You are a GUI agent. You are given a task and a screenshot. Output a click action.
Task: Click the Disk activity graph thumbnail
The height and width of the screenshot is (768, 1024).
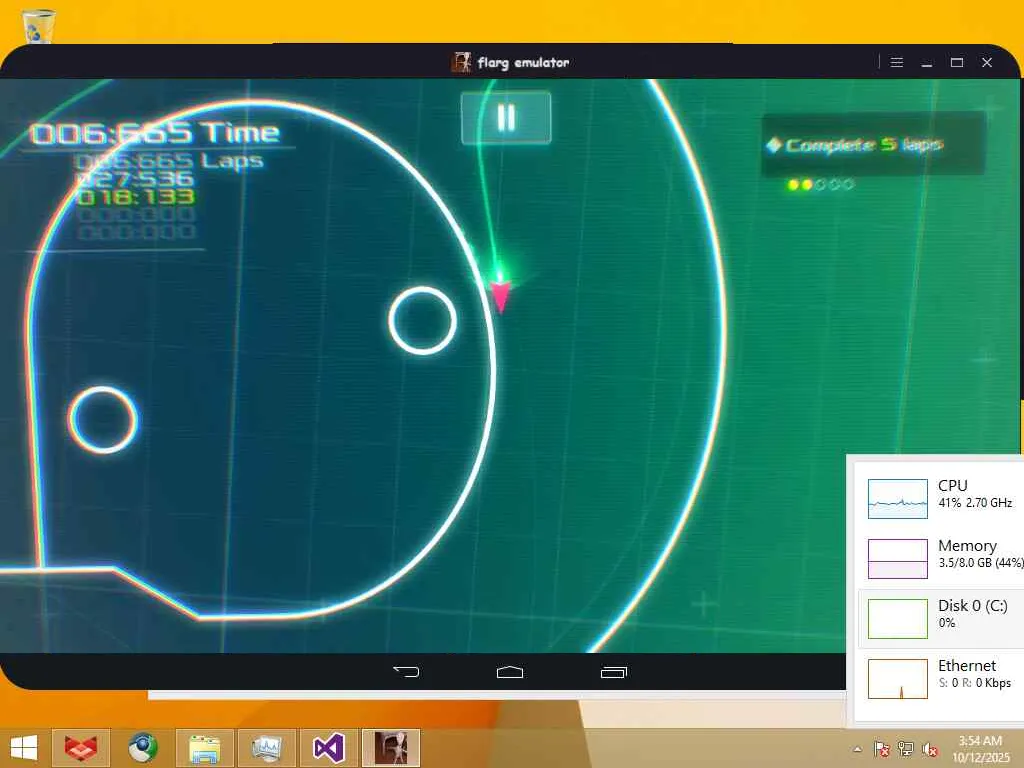(897, 618)
